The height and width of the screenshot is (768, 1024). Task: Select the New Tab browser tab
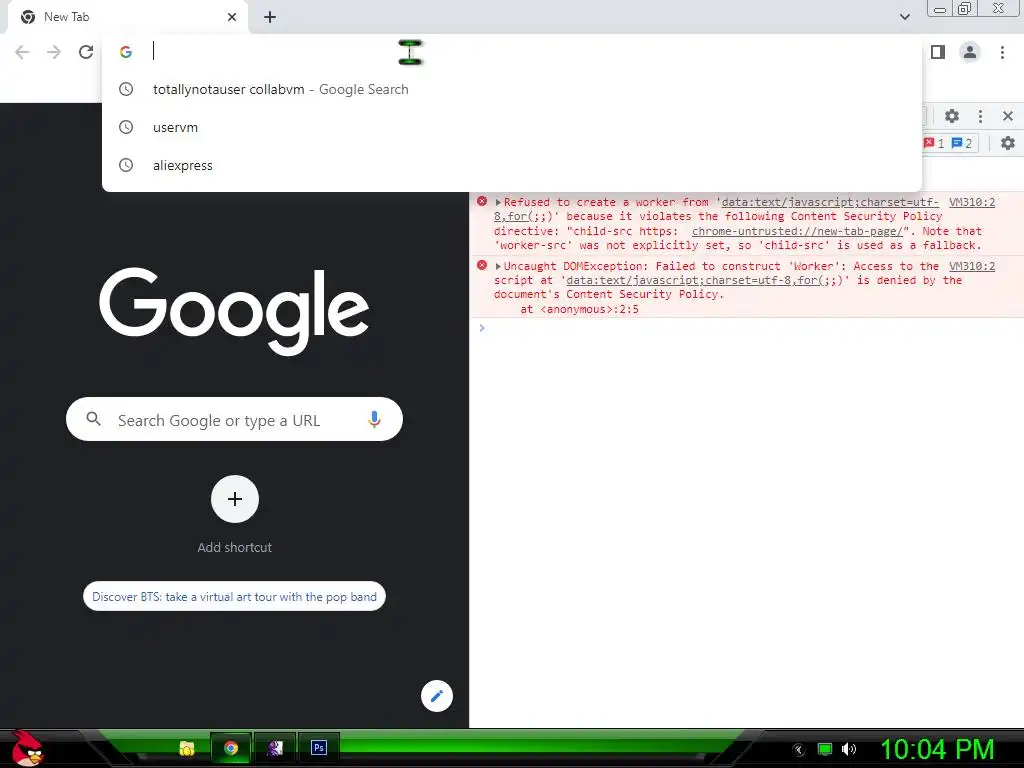tap(127, 17)
